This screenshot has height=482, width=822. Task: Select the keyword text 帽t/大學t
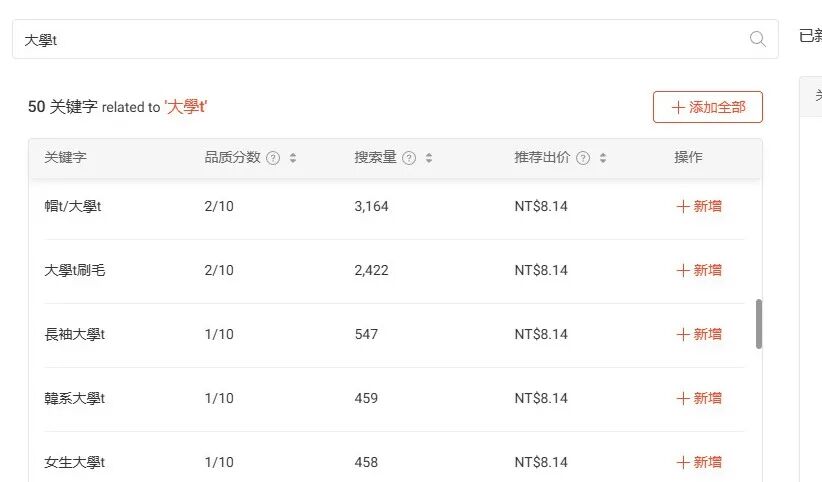coord(72,206)
